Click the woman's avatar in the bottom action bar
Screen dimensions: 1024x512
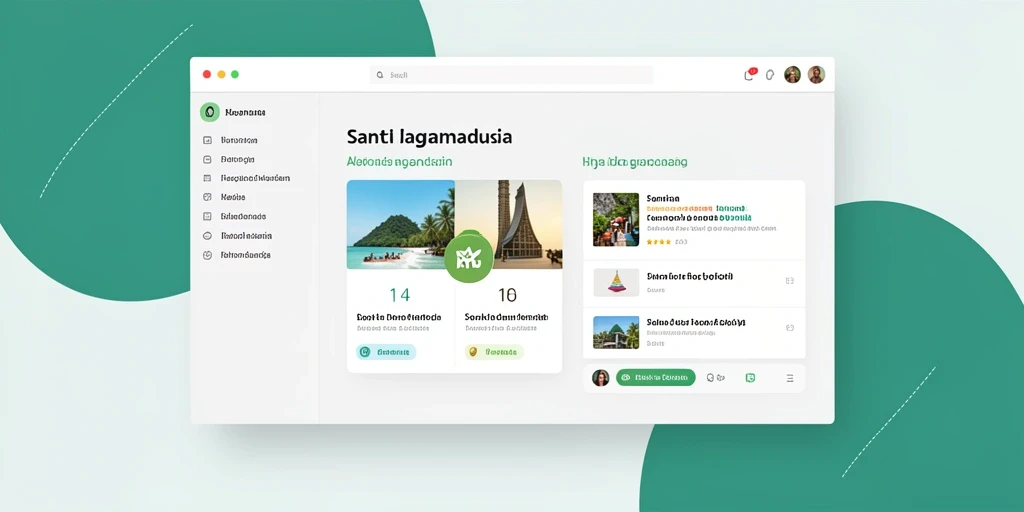tap(601, 377)
